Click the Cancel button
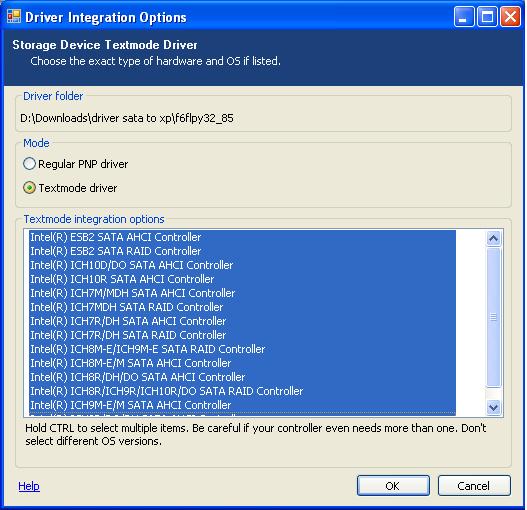This screenshot has height=510, width=527. (x=474, y=485)
